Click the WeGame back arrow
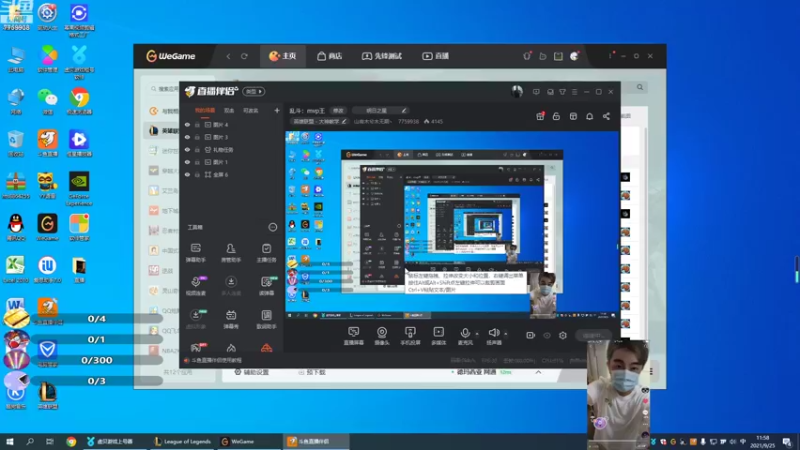The image size is (800, 450). tap(228, 56)
